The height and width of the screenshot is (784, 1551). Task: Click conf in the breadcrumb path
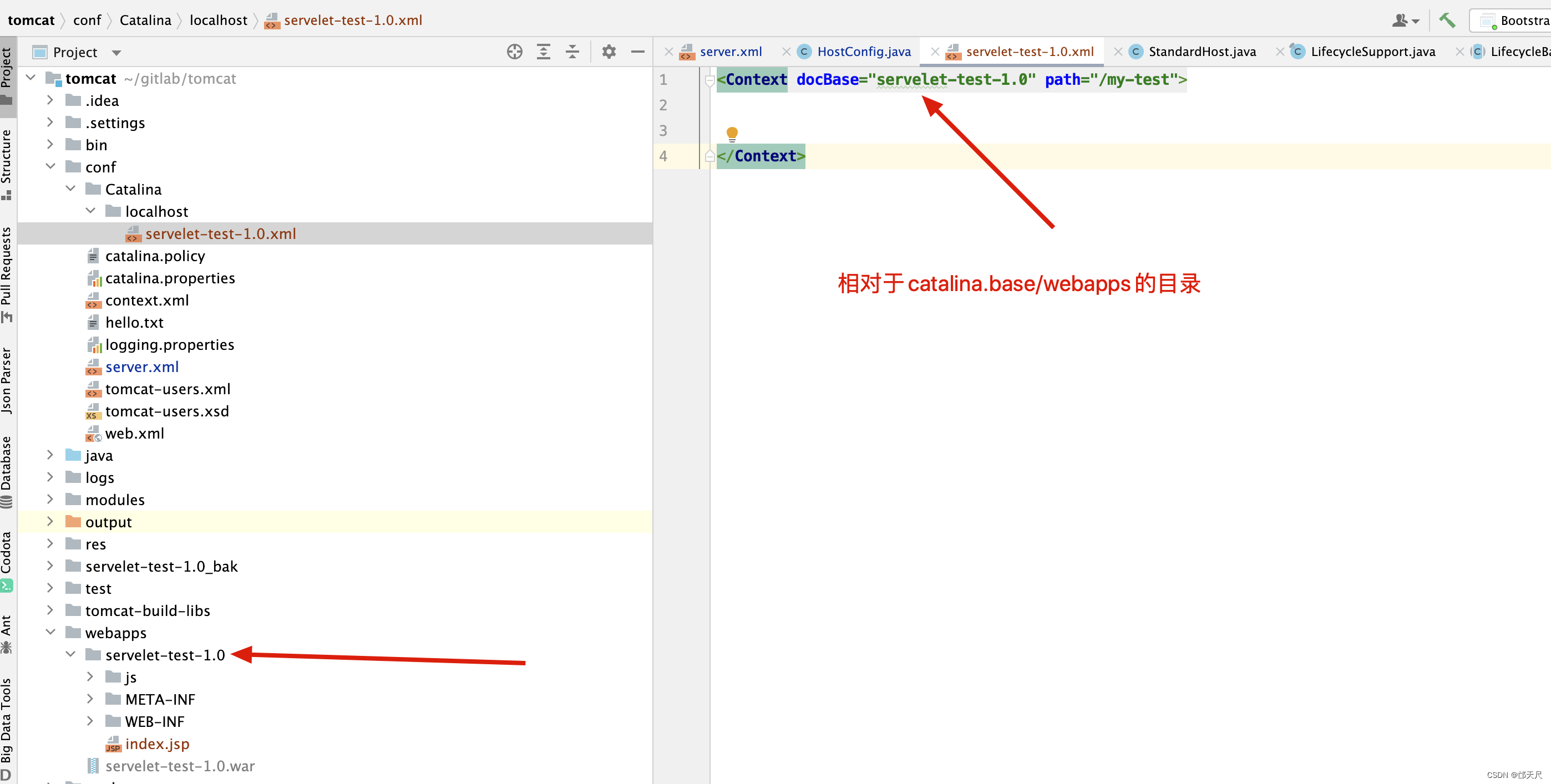(87, 21)
